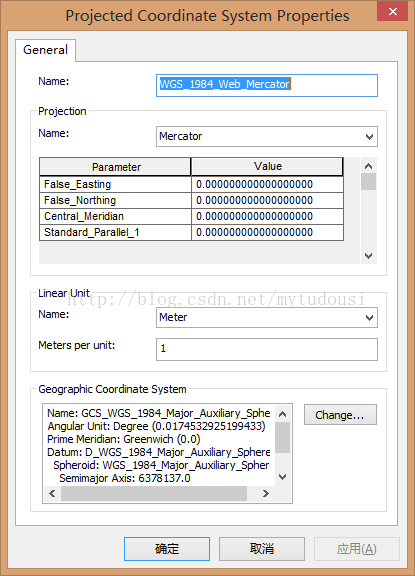Screen dimensions: 415x576
Task: Edit the Standard_Parallel_1 value cell
Action: [267, 233]
